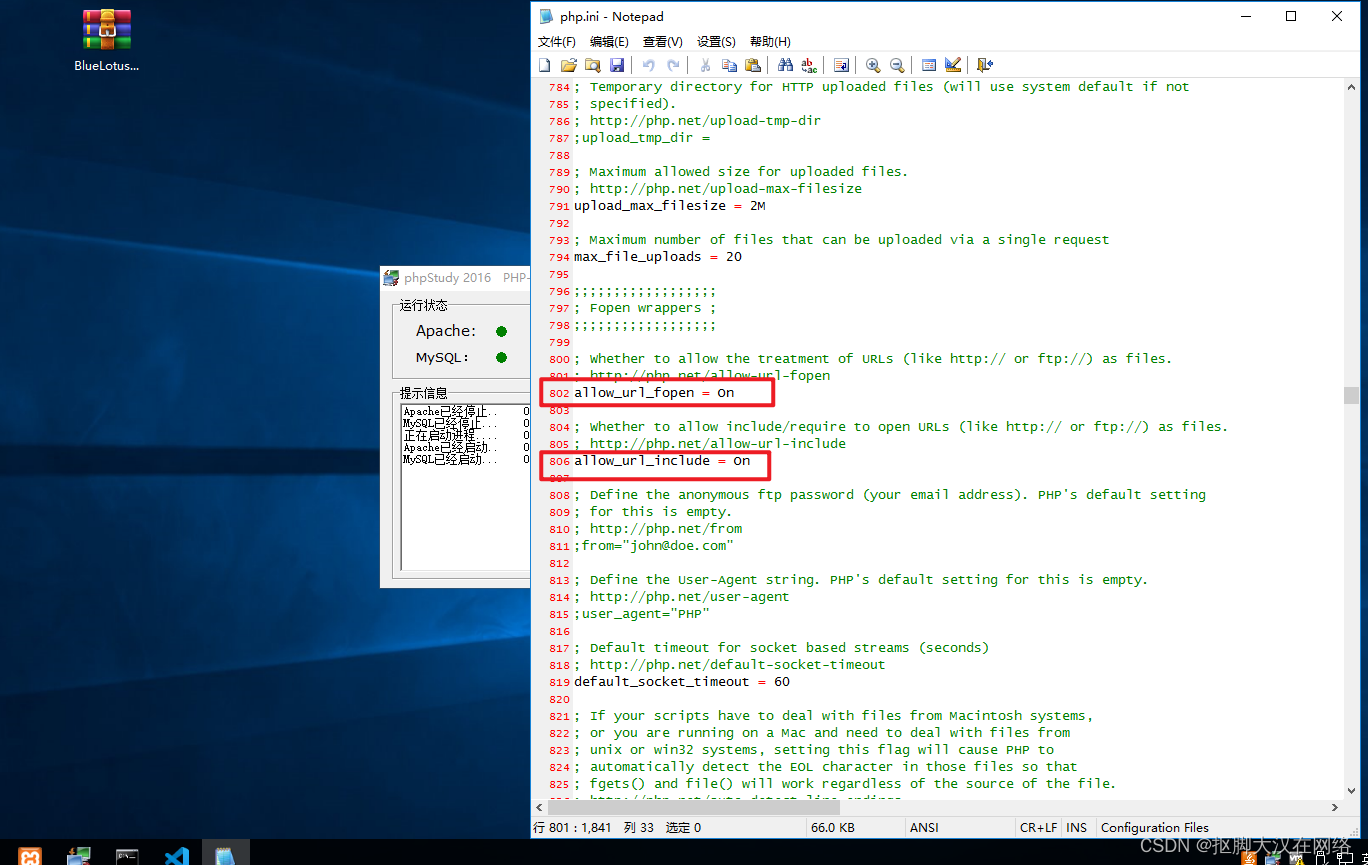Viewport: 1368px width, 865px height.
Task: Open XAMPP from the taskbar
Action: point(30,856)
